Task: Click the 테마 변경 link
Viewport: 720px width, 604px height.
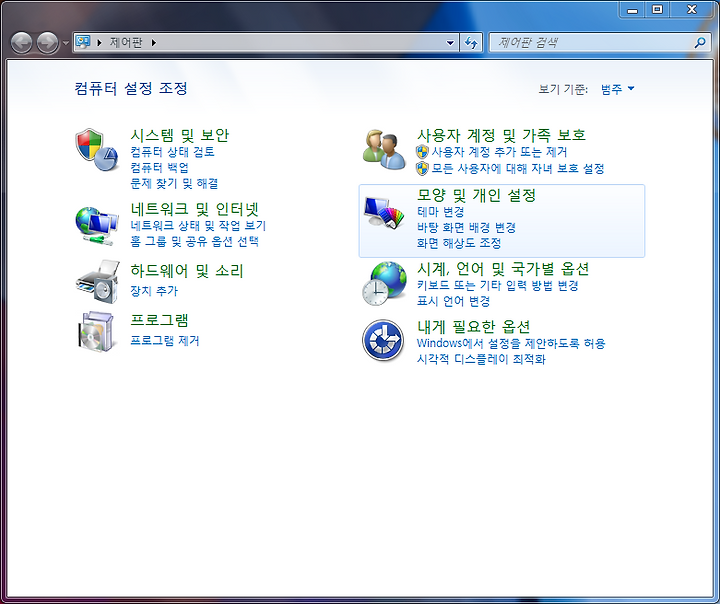Action: [x=441, y=212]
